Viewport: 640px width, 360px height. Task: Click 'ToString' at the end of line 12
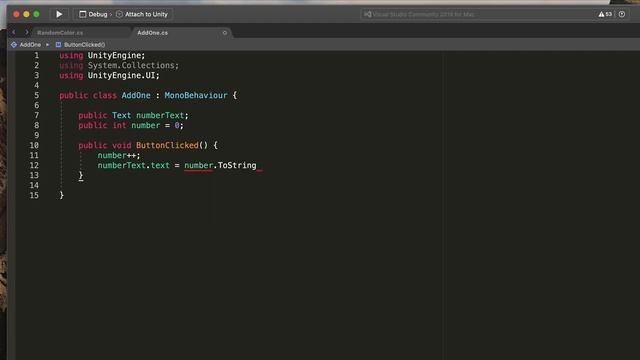pyautogui.click(x=237, y=165)
